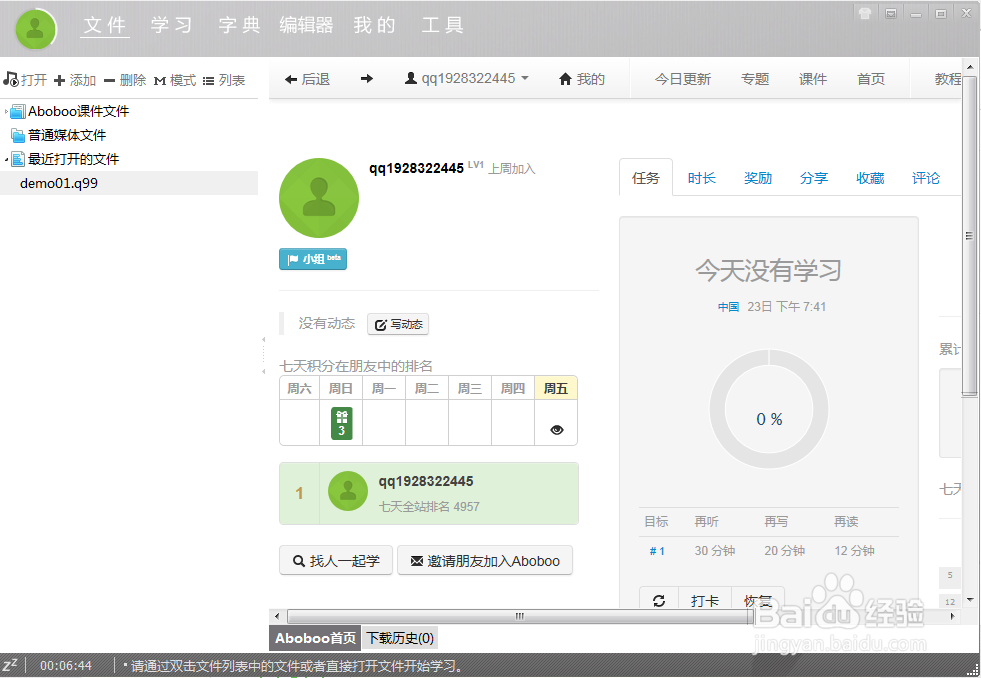981x678 pixels.
Task: Select the 周六 column header
Action: (x=299, y=388)
